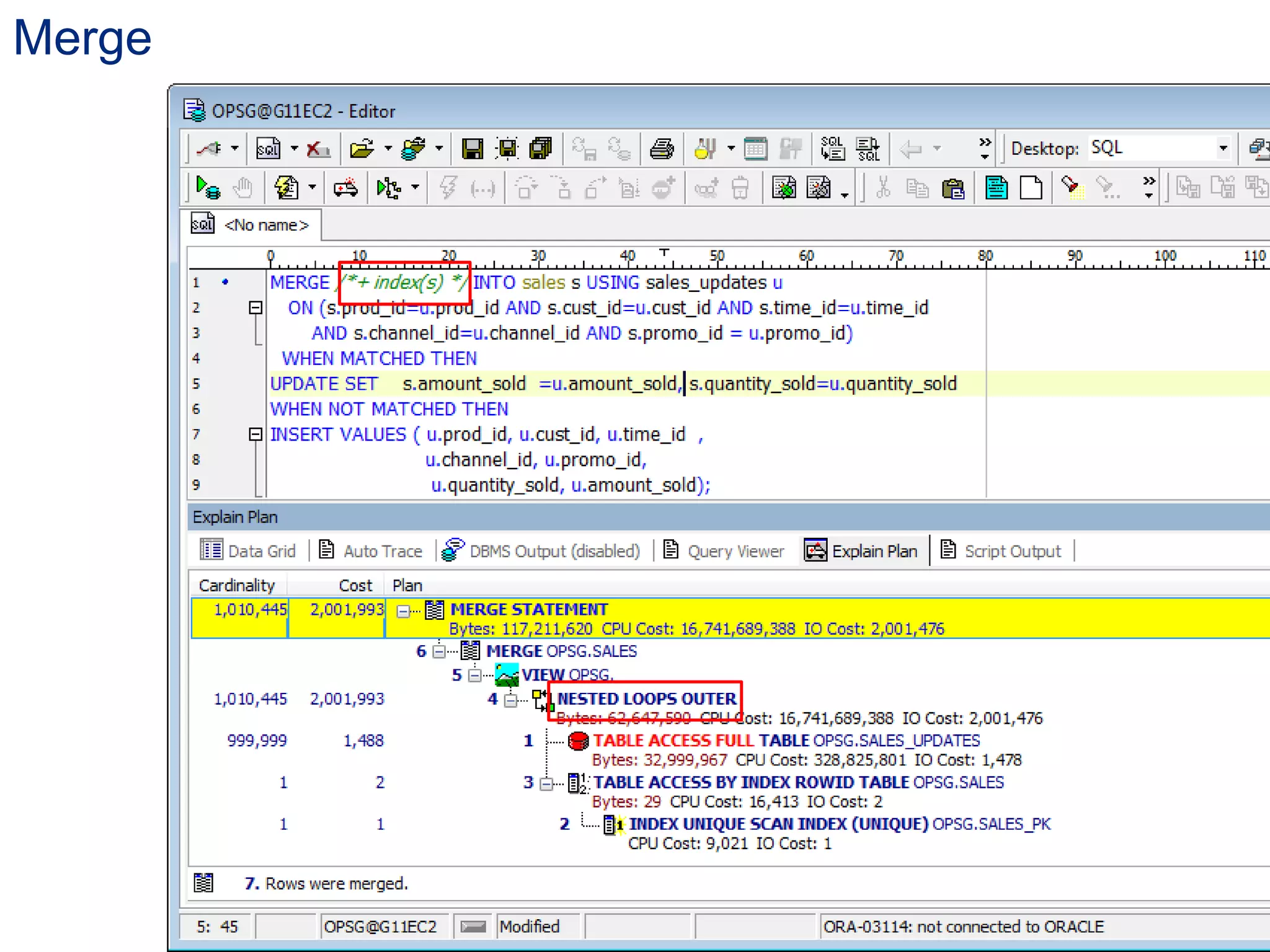Click the Save All icon

541,149
